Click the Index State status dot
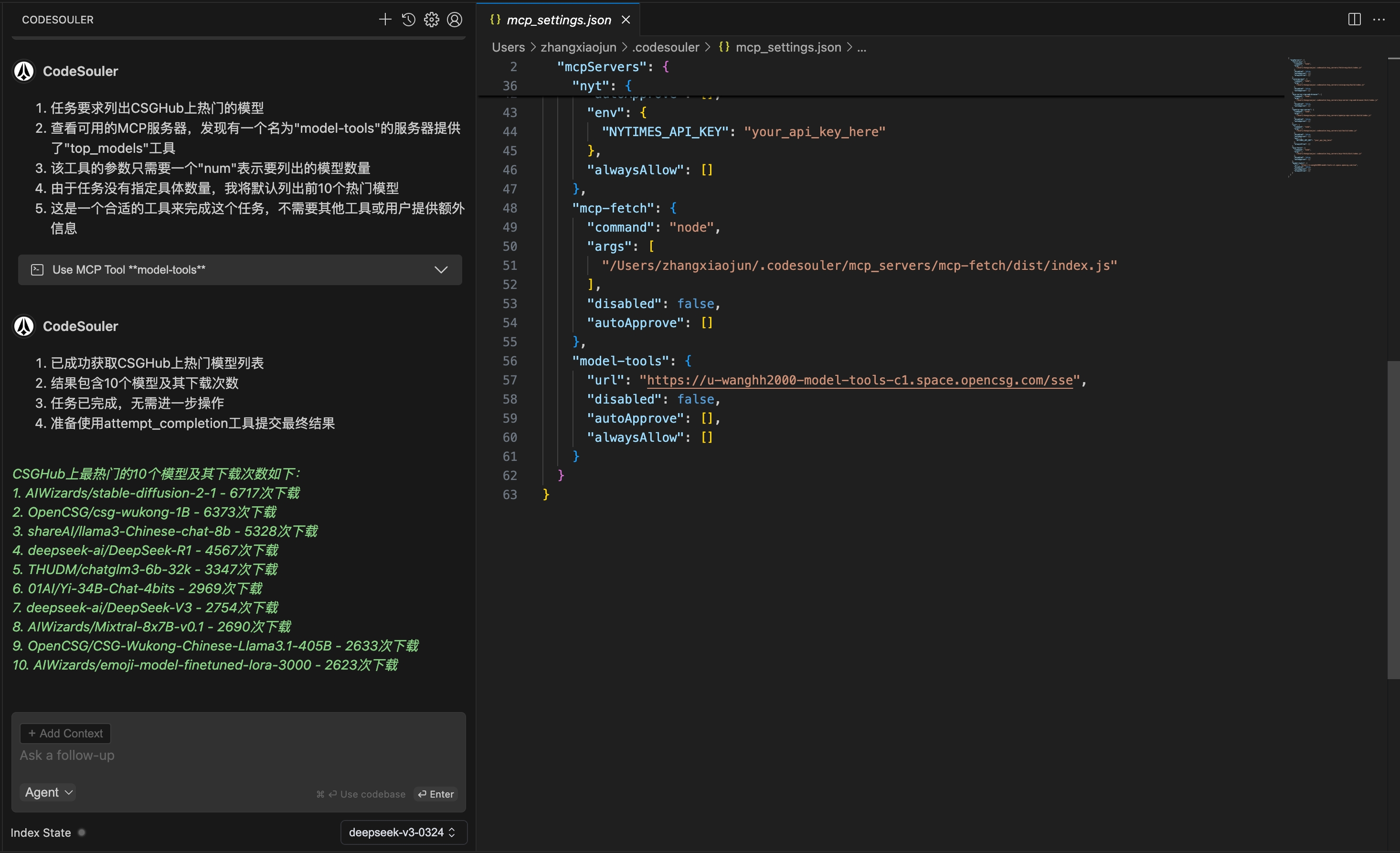Viewport: 1400px width, 853px height. click(x=82, y=832)
